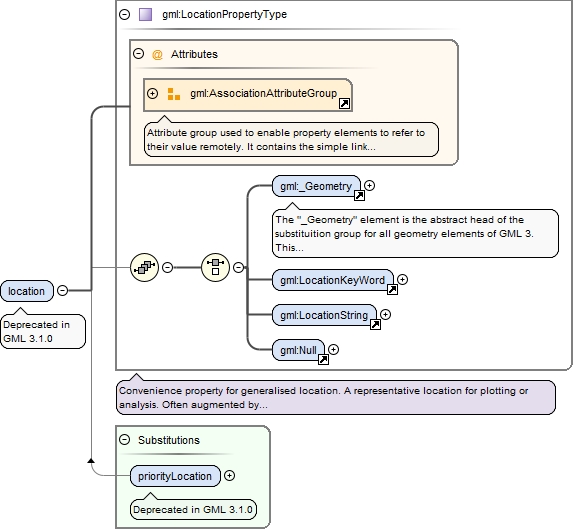
Task: Follow the gml:LocationKeyWord reference arrow
Action: 392,290
